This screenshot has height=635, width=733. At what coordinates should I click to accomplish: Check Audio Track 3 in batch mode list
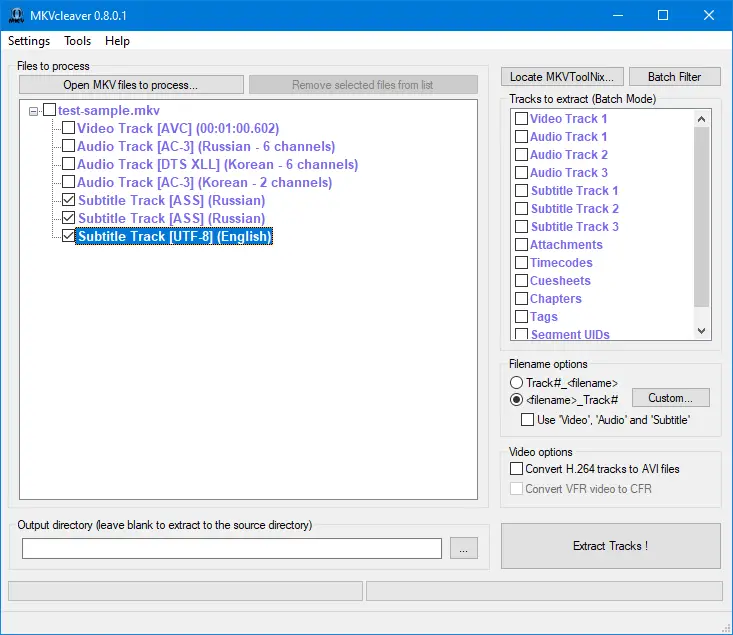(x=521, y=173)
